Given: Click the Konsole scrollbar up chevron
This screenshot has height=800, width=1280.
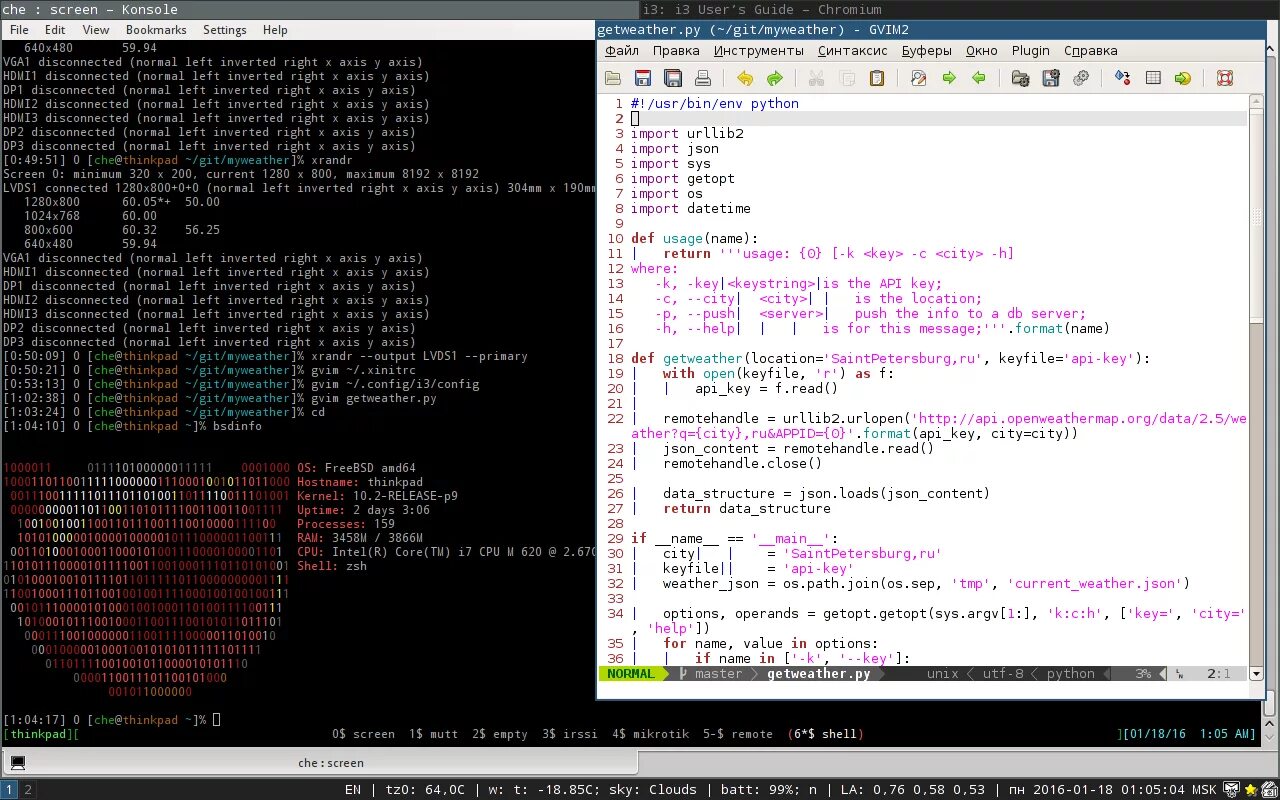Looking at the screenshot, I should (x=1269, y=724).
